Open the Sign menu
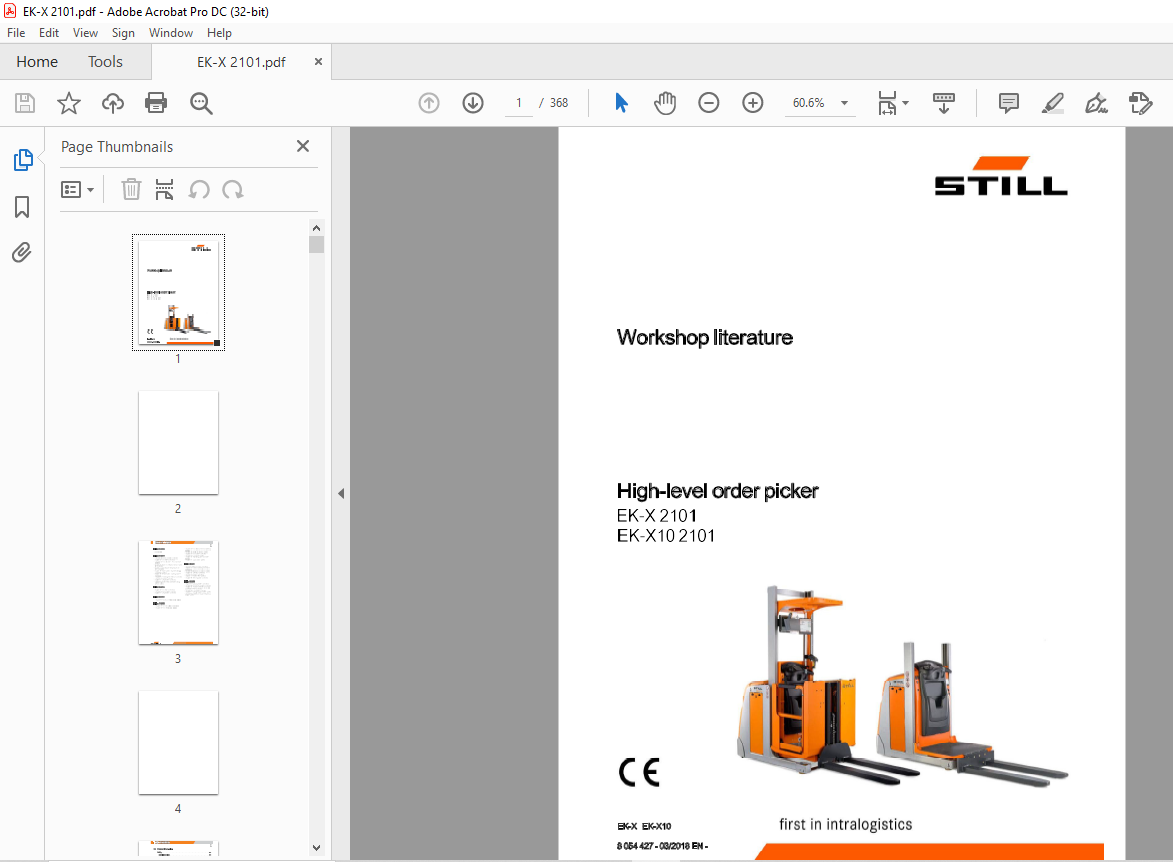This screenshot has height=862, width=1173. tap(123, 33)
